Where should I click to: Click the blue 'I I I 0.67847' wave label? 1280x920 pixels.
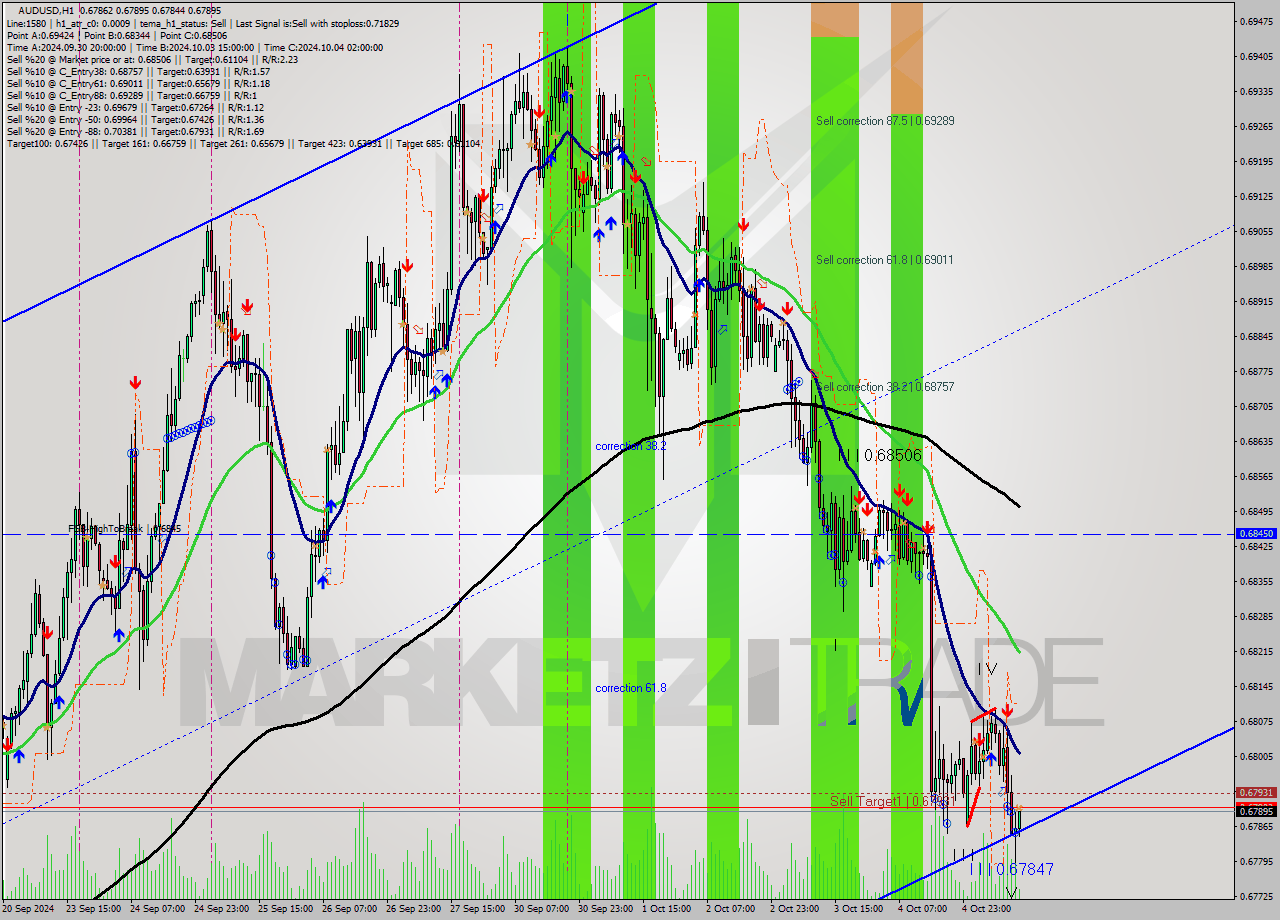click(1012, 870)
